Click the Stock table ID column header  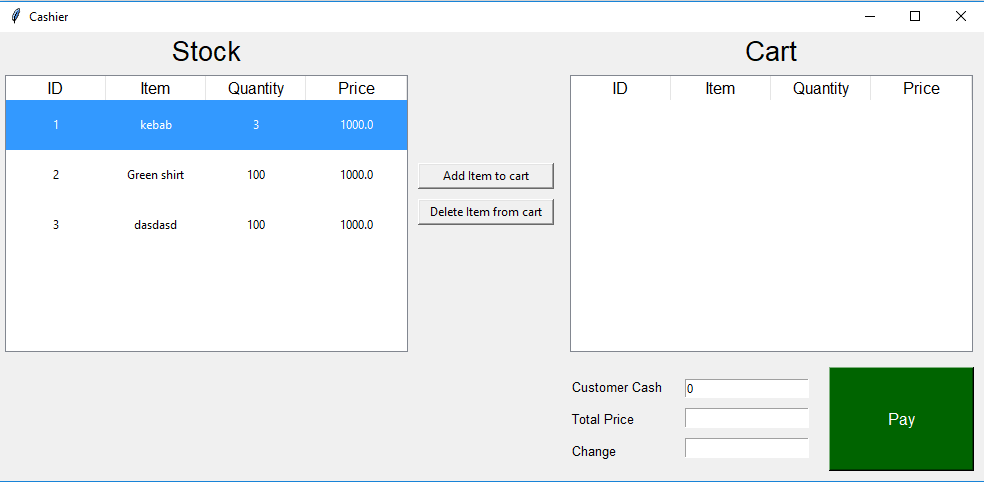coord(55,88)
